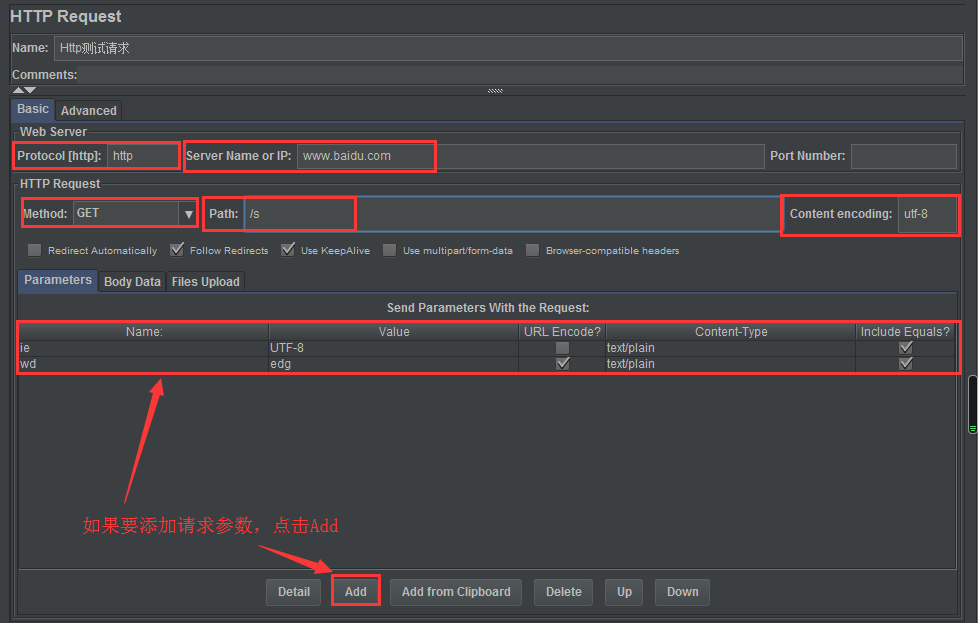Uncheck URL Encode for the wd row
Image resolution: width=978 pixels, height=623 pixels.
pos(563,364)
